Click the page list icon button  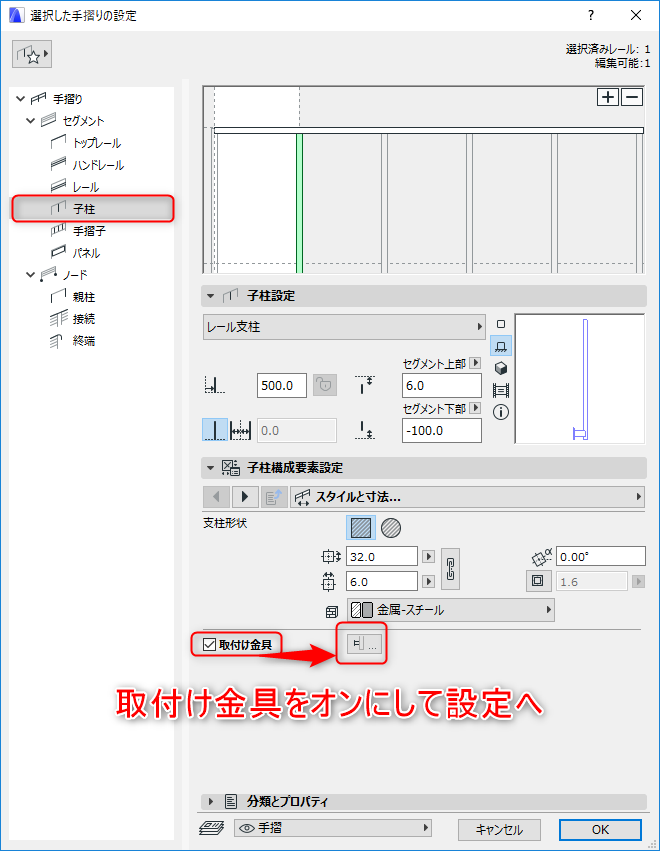coord(274,497)
